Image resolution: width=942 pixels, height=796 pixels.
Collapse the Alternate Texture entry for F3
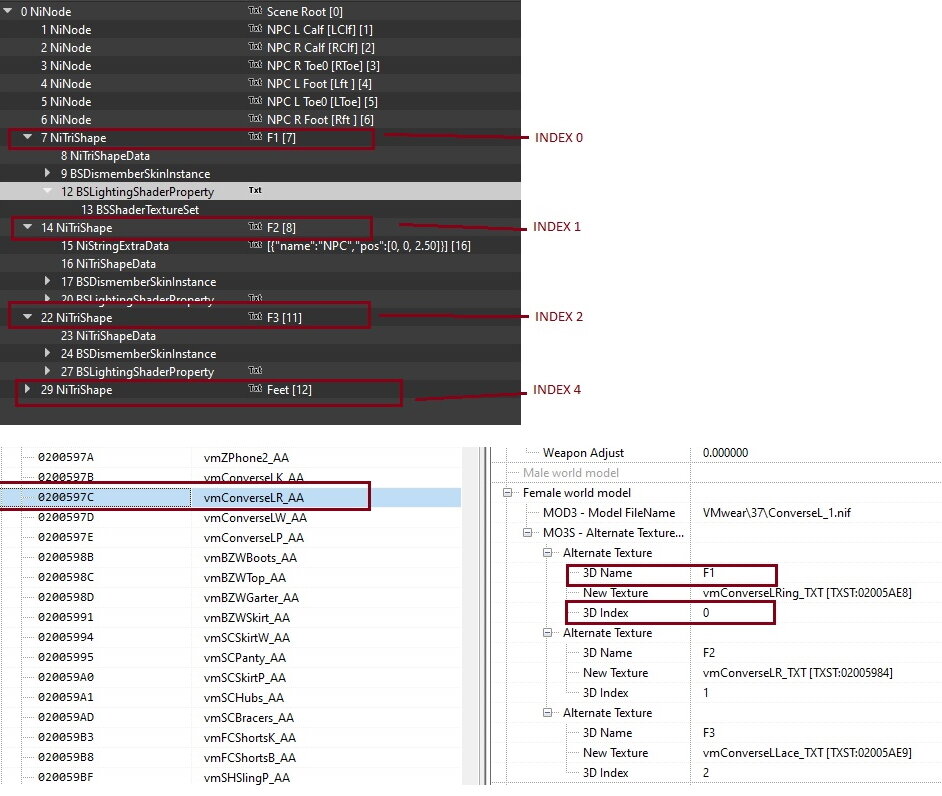547,712
